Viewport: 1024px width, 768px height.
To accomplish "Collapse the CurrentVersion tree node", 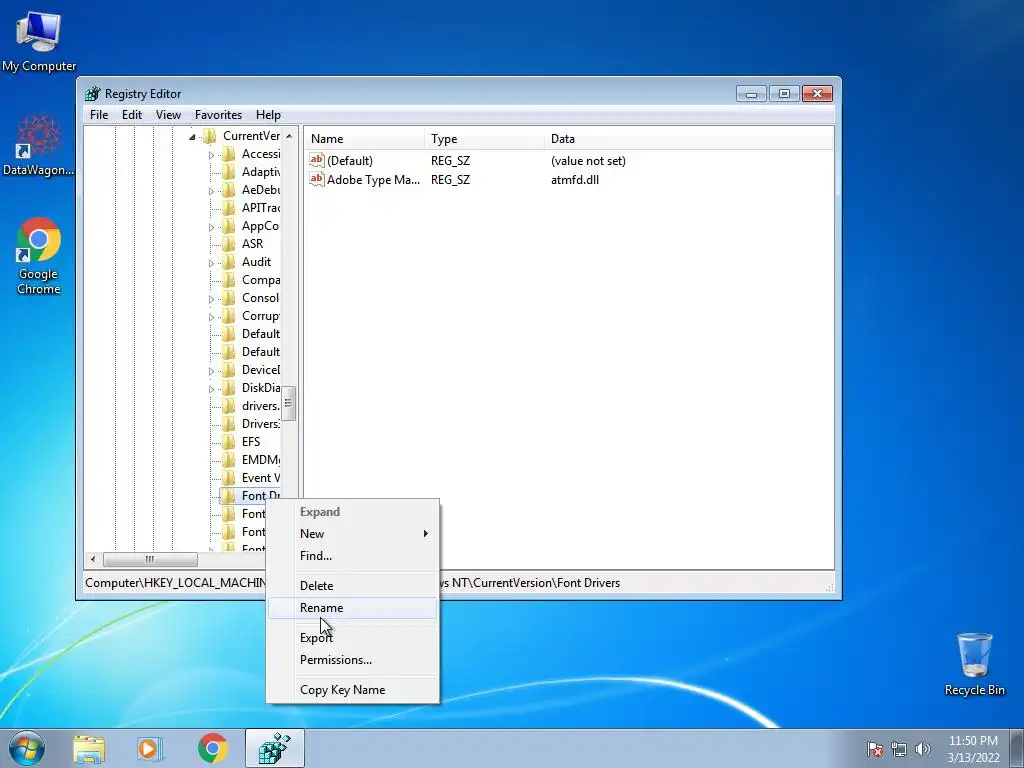I will pyautogui.click(x=192, y=137).
